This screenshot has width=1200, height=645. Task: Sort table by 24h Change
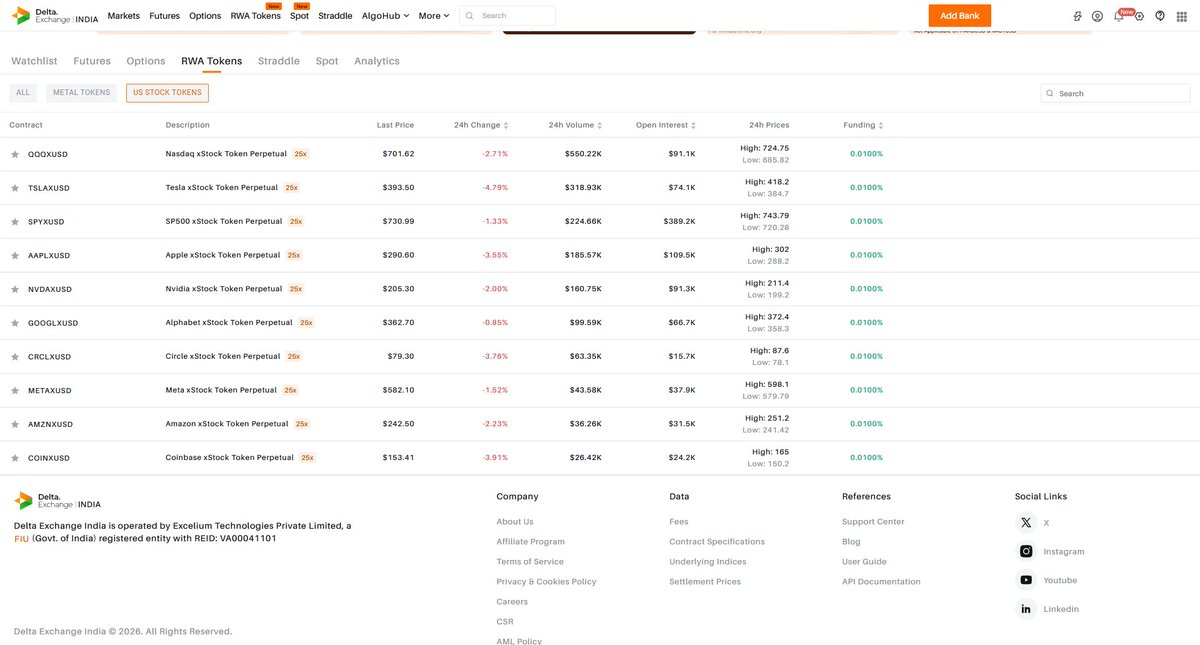point(481,125)
